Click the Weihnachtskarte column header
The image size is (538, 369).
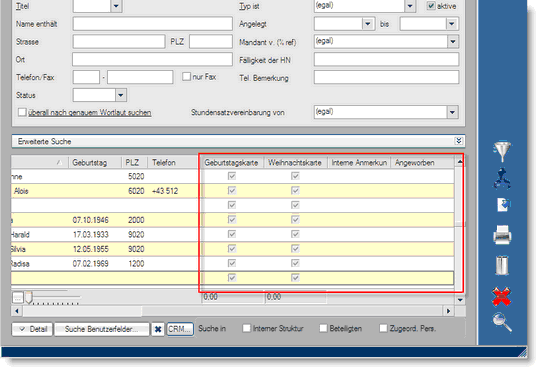click(x=295, y=163)
